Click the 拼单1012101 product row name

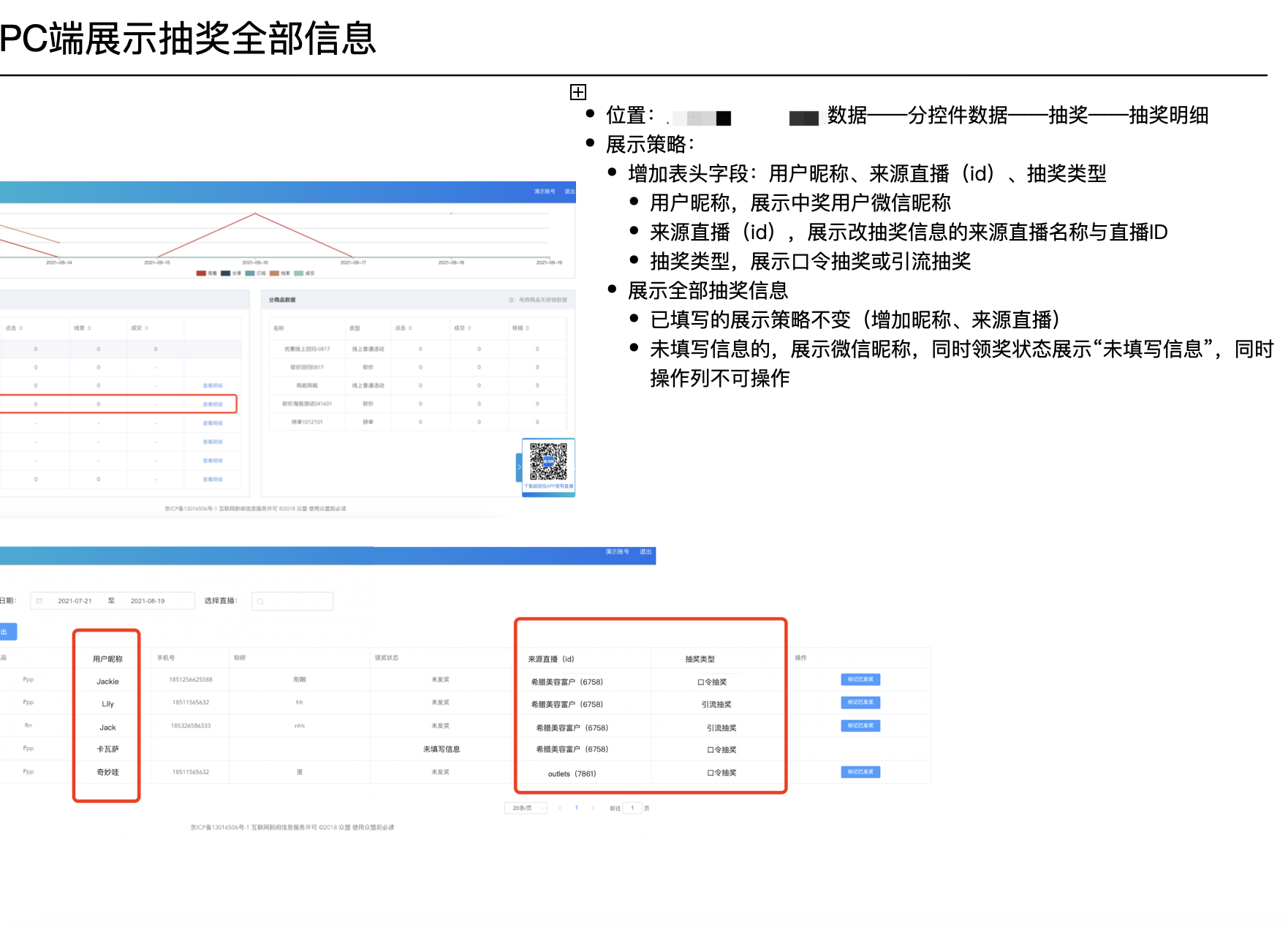point(307,422)
